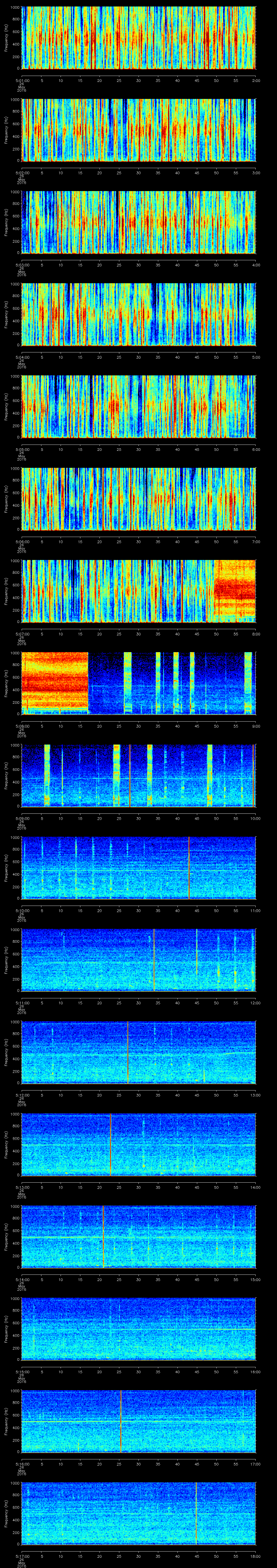Pick the red spike in the 5:16:00 spectrogram

click(121, 1421)
